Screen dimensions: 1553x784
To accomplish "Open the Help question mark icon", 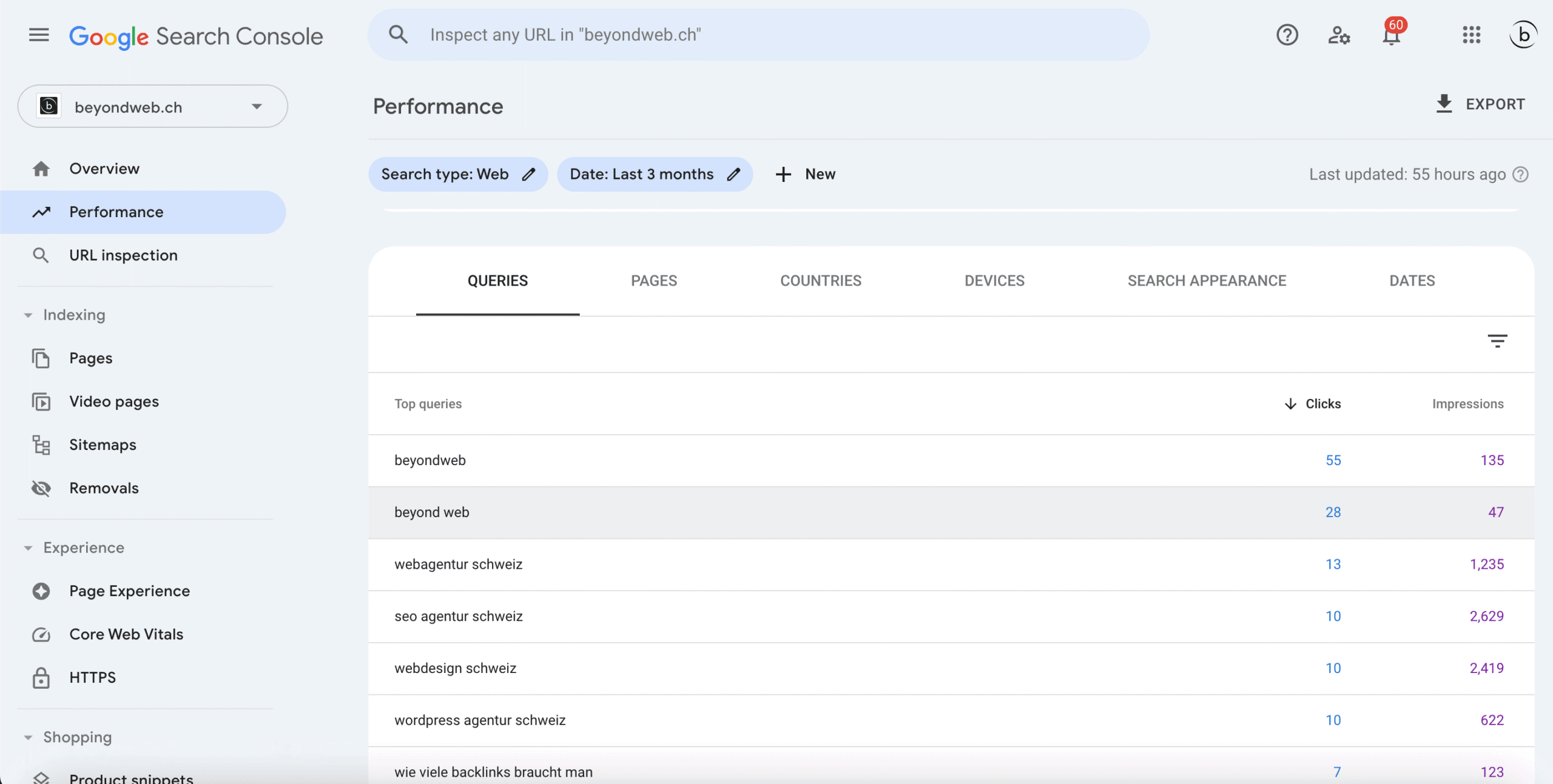I will point(1287,35).
